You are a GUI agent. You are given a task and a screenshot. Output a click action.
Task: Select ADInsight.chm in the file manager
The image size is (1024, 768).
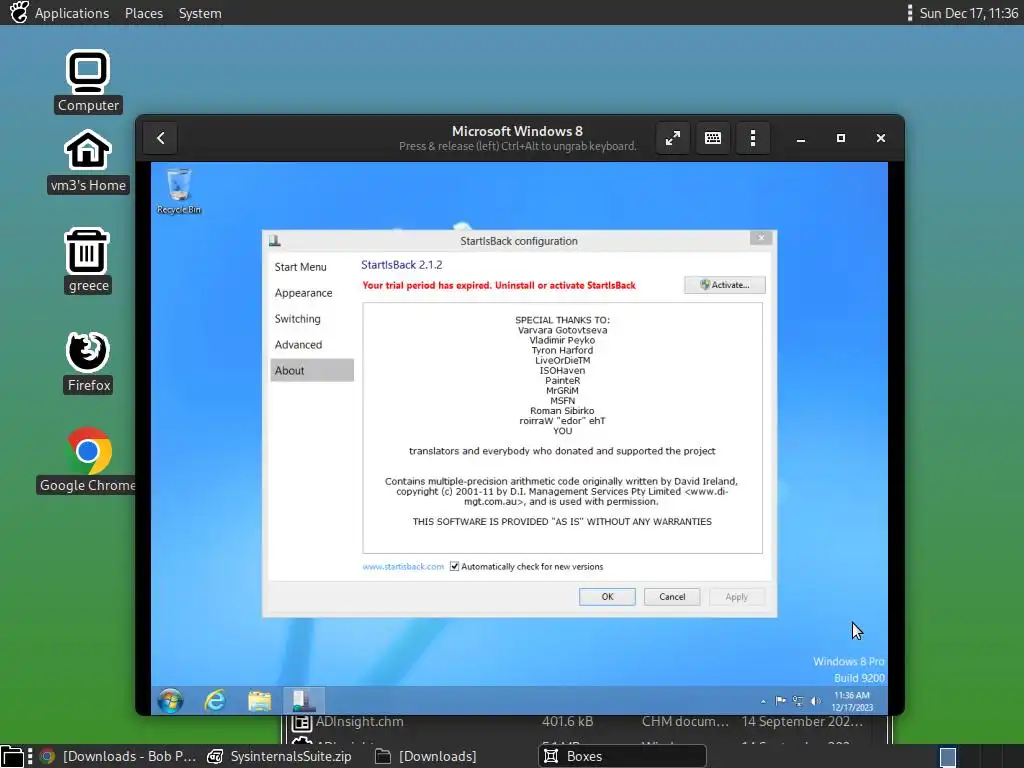(x=359, y=722)
